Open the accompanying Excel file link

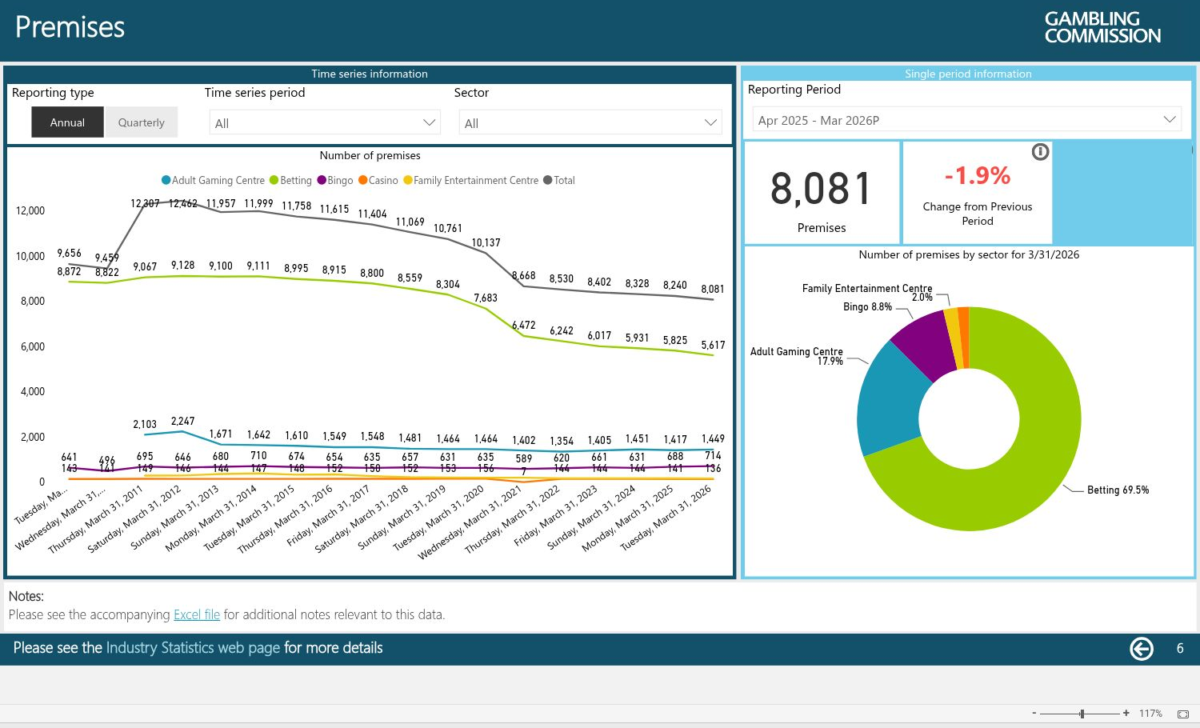pos(197,615)
